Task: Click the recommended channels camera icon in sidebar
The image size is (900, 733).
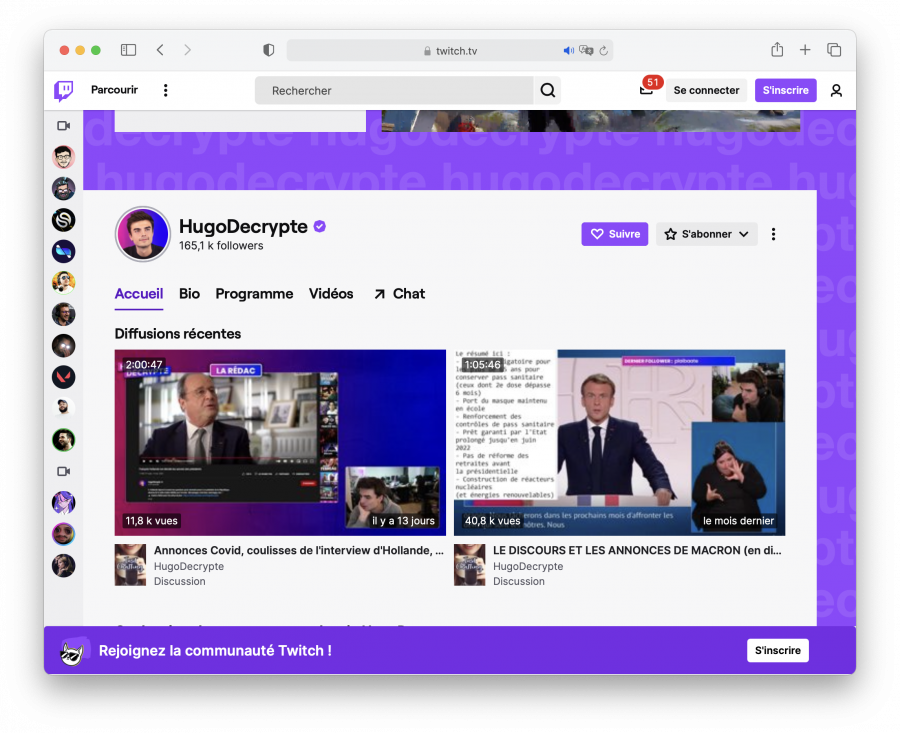Action: point(64,471)
